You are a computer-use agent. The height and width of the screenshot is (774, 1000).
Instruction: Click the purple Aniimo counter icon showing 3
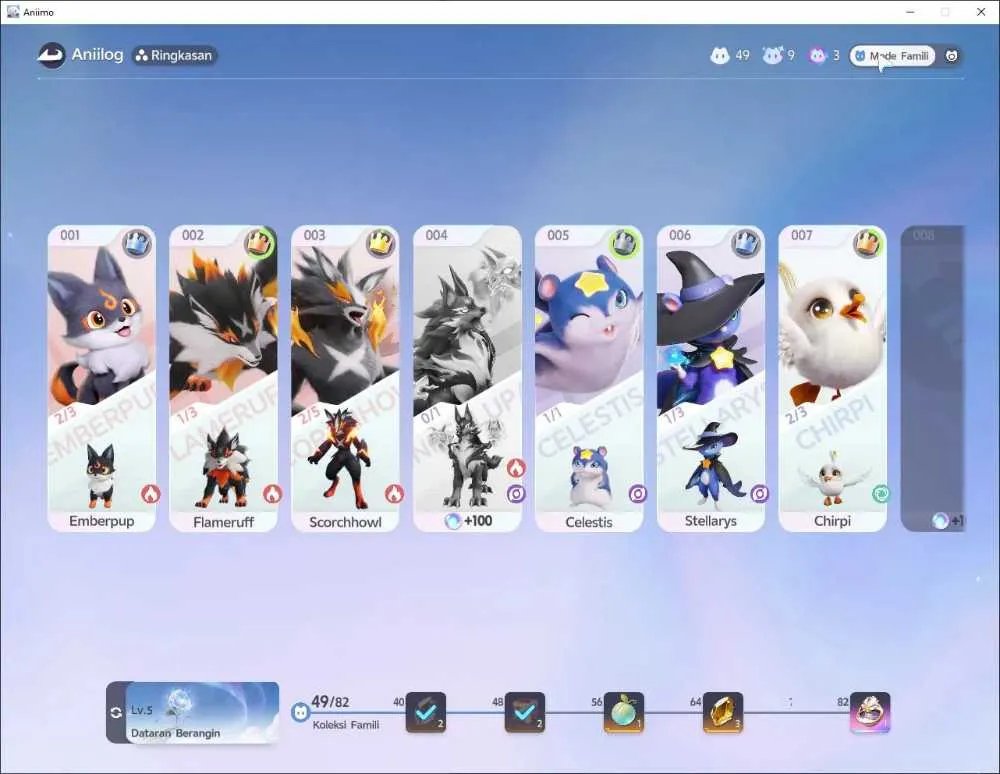pyautogui.click(x=818, y=55)
